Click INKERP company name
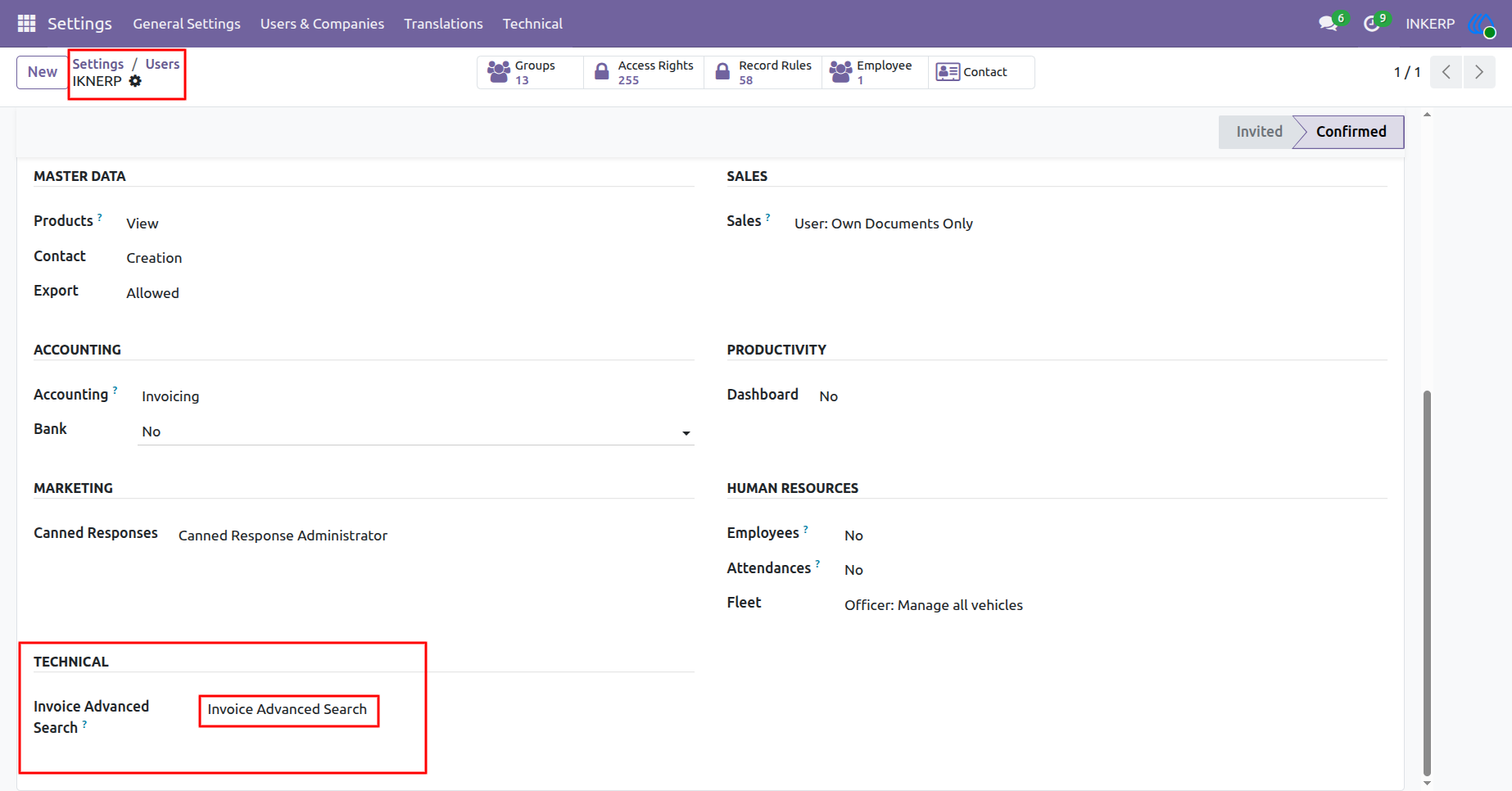The width and height of the screenshot is (1512, 791). [x=1430, y=24]
